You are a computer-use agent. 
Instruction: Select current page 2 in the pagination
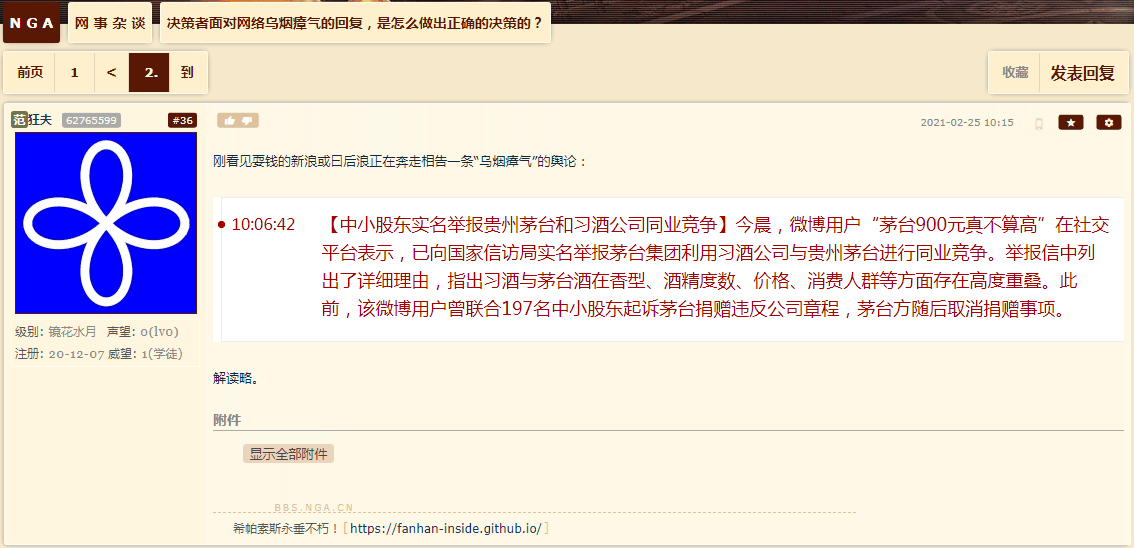click(x=150, y=72)
